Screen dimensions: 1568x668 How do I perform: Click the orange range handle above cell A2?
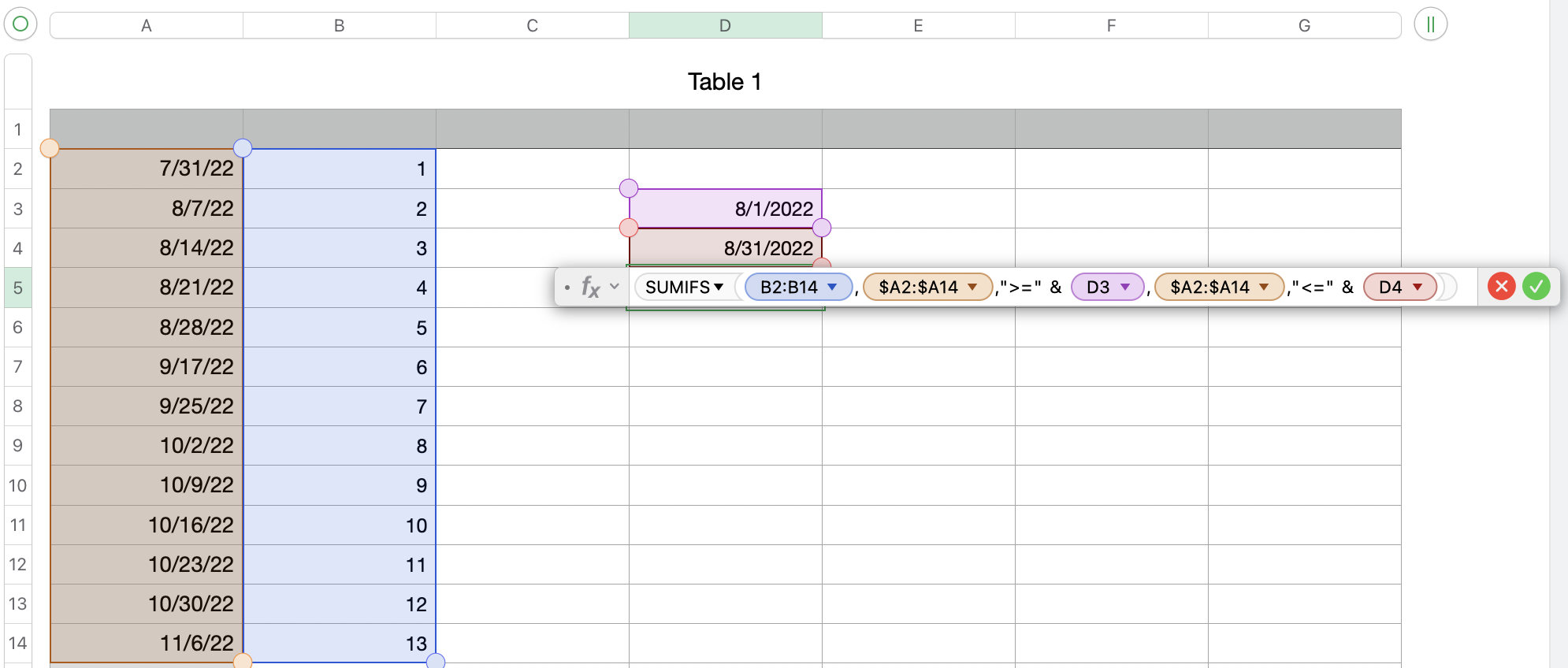[x=50, y=148]
